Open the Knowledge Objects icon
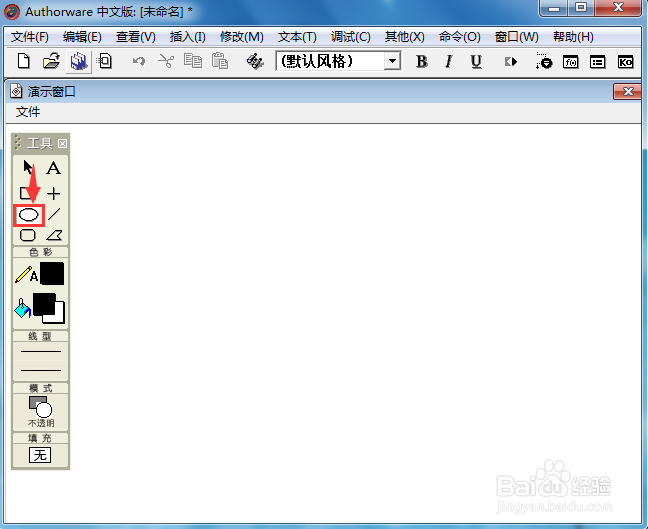648x529 pixels. click(x=625, y=62)
